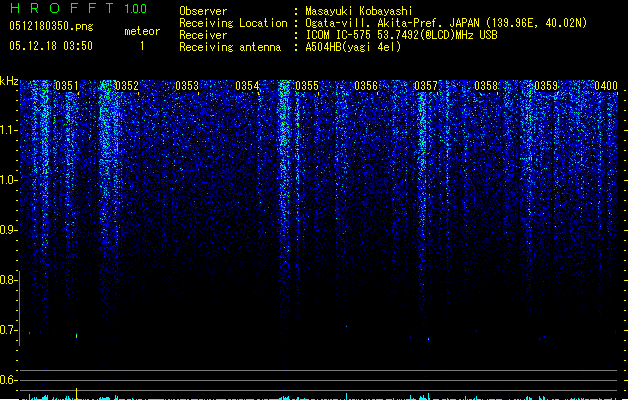The width and height of the screenshot is (629, 400).
Task: Click the 'meteor' count label
Action: pos(142,31)
